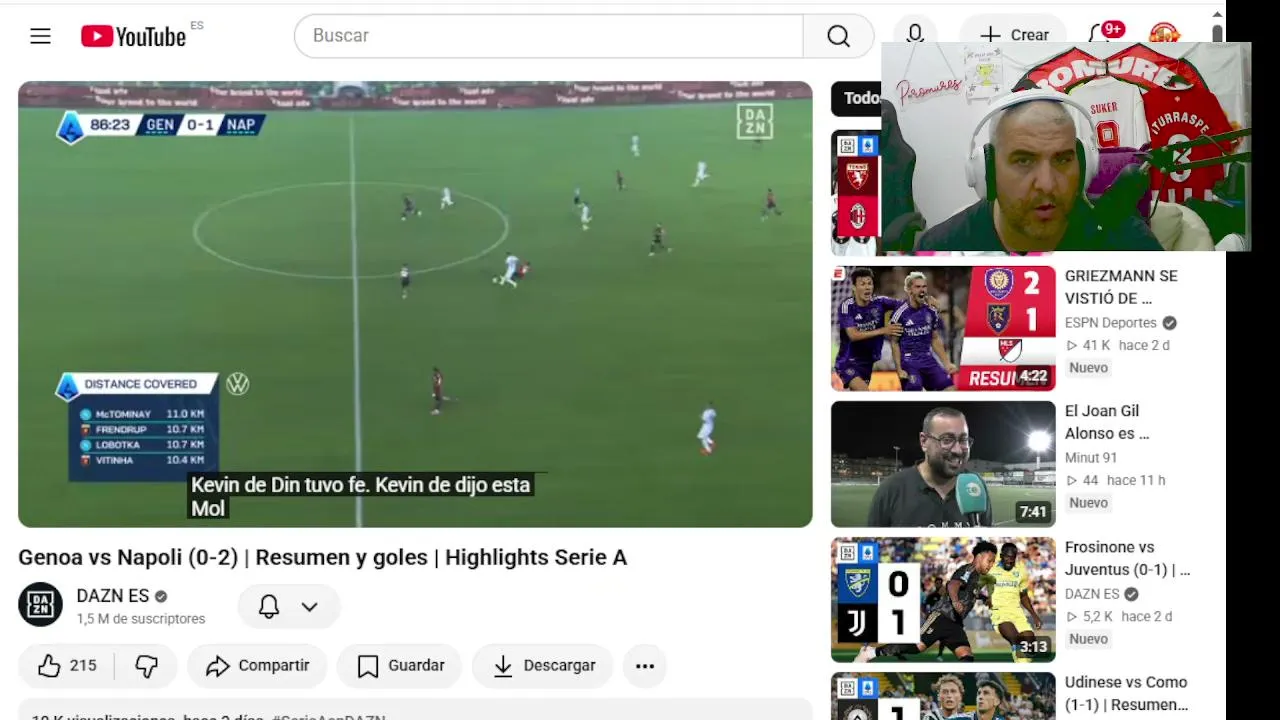Image resolution: width=1280 pixels, height=720 pixels.
Task: Click the Compartir share button
Action: coord(257,666)
